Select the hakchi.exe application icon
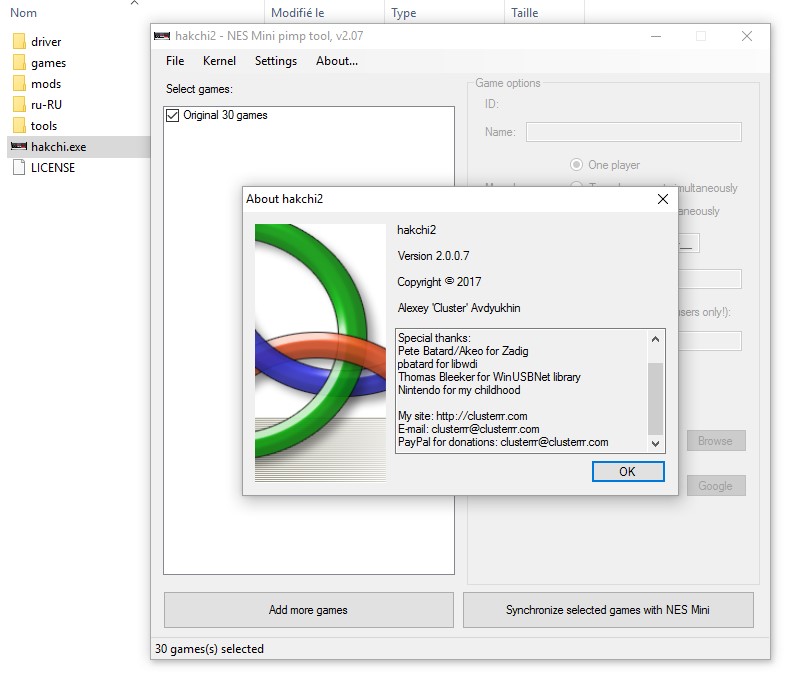 click(19, 146)
